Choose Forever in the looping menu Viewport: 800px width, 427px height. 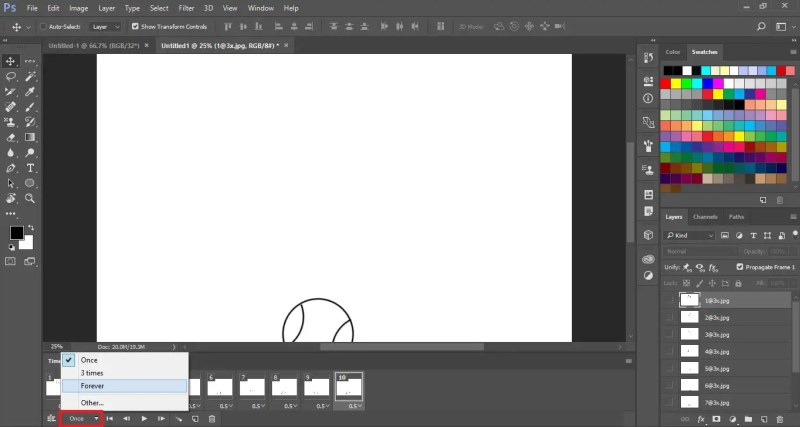click(124, 386)
